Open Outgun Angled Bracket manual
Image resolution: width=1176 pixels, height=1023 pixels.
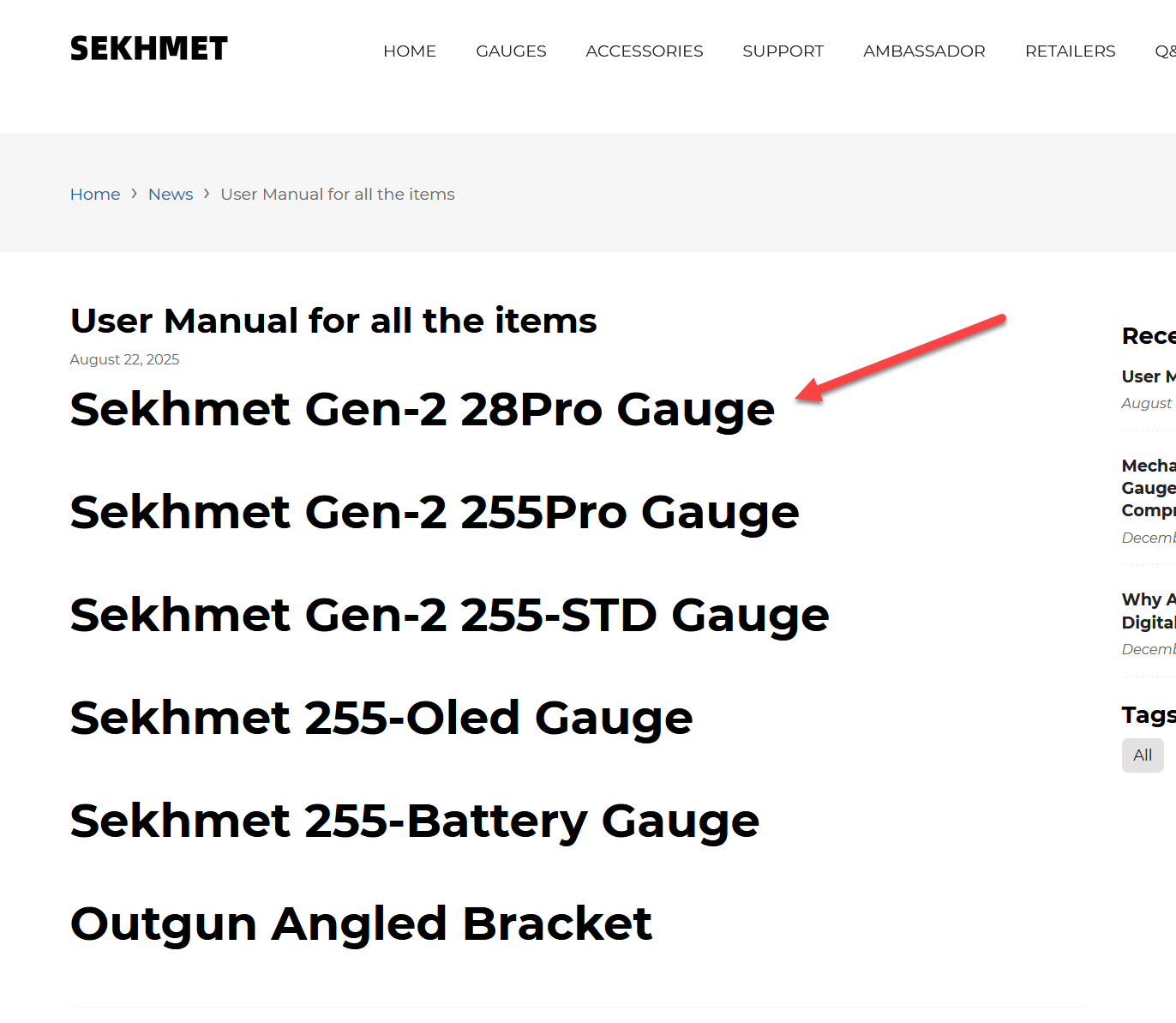point(361,924)
